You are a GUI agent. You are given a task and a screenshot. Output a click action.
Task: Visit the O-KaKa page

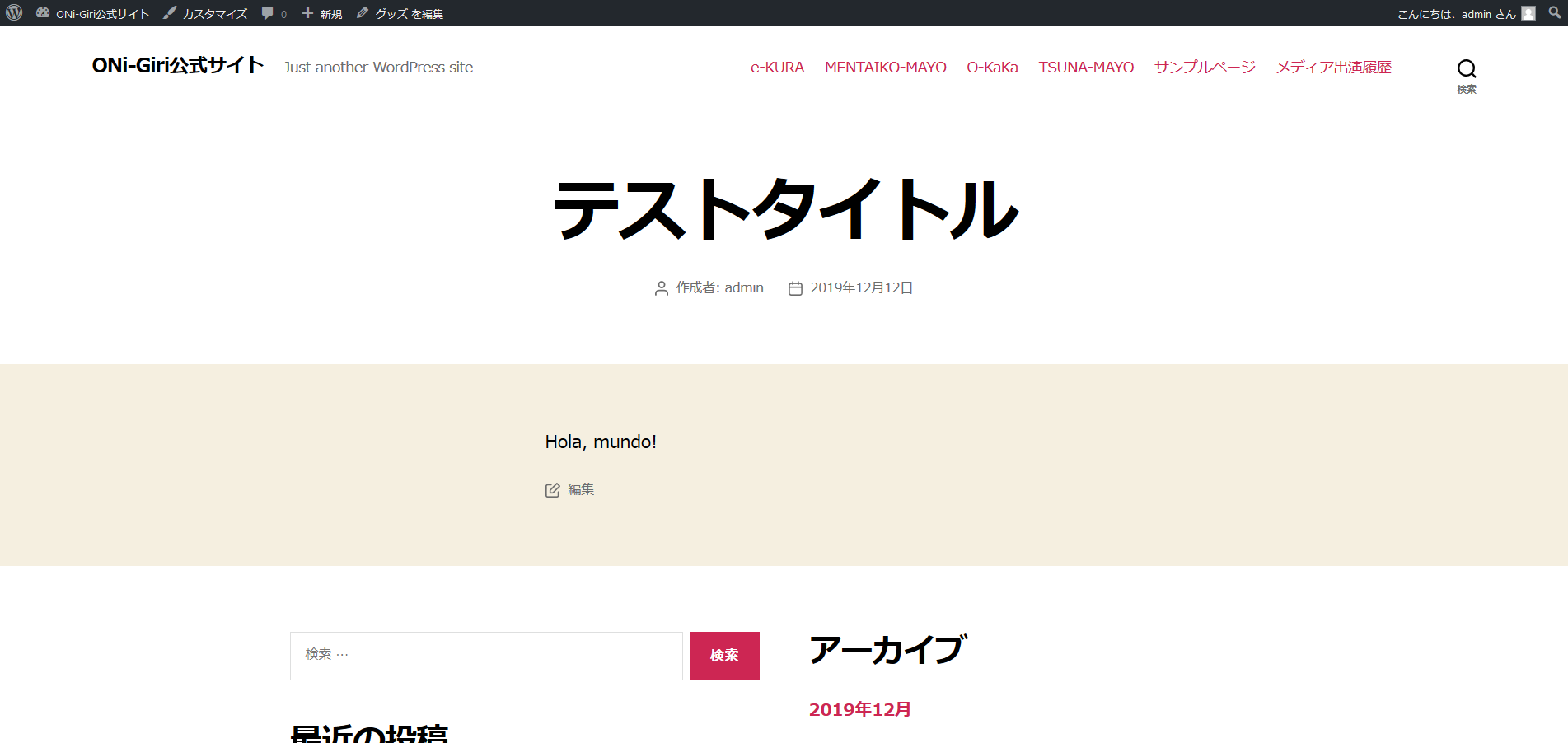tap(992, 67)
